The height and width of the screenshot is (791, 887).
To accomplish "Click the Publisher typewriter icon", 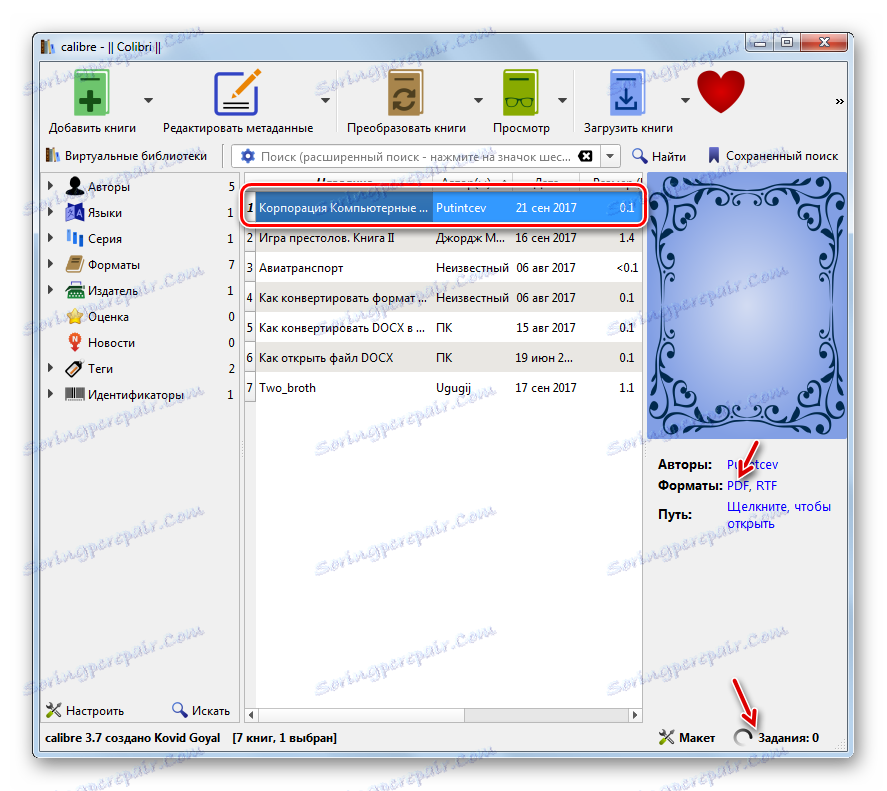I will 75,290.
